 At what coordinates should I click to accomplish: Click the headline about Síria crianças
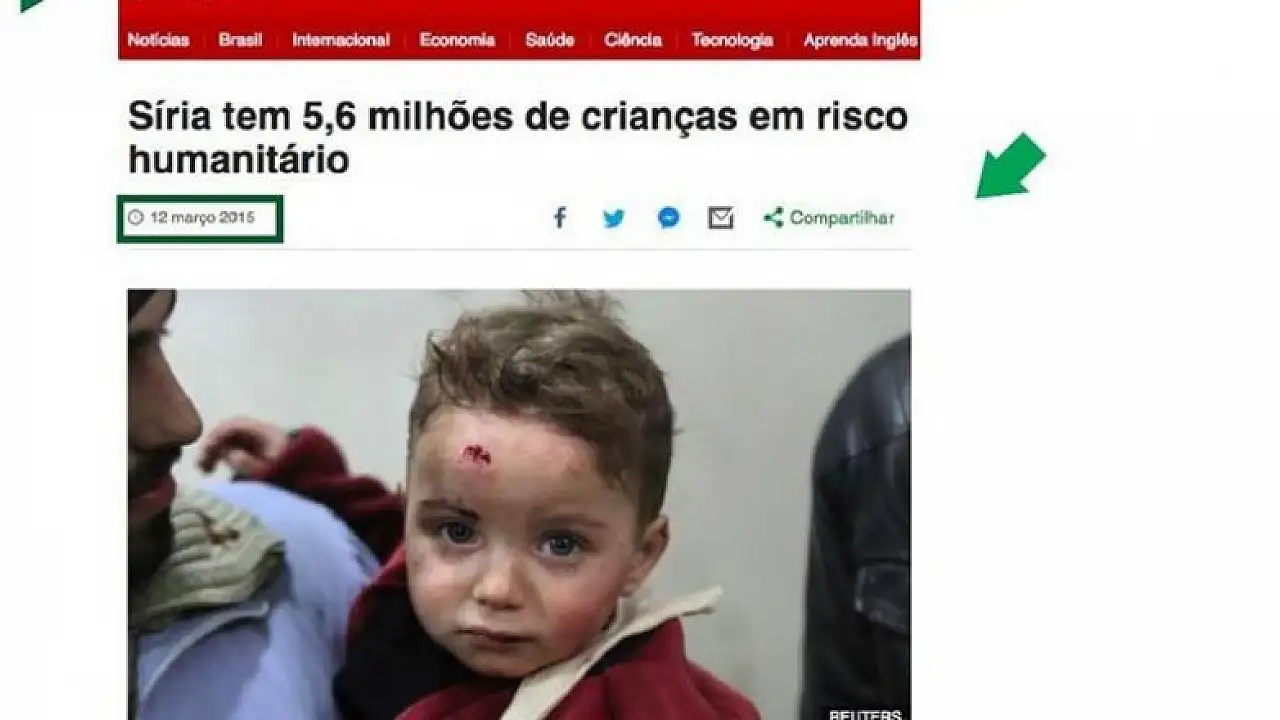tap(518, 138)
